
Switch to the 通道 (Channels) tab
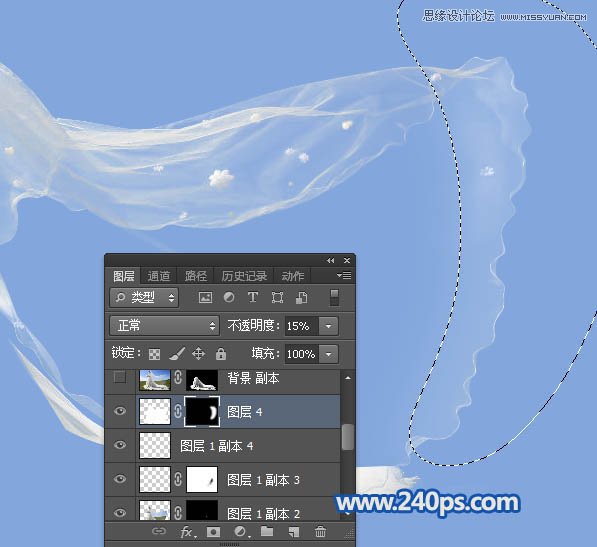point(159,276)
